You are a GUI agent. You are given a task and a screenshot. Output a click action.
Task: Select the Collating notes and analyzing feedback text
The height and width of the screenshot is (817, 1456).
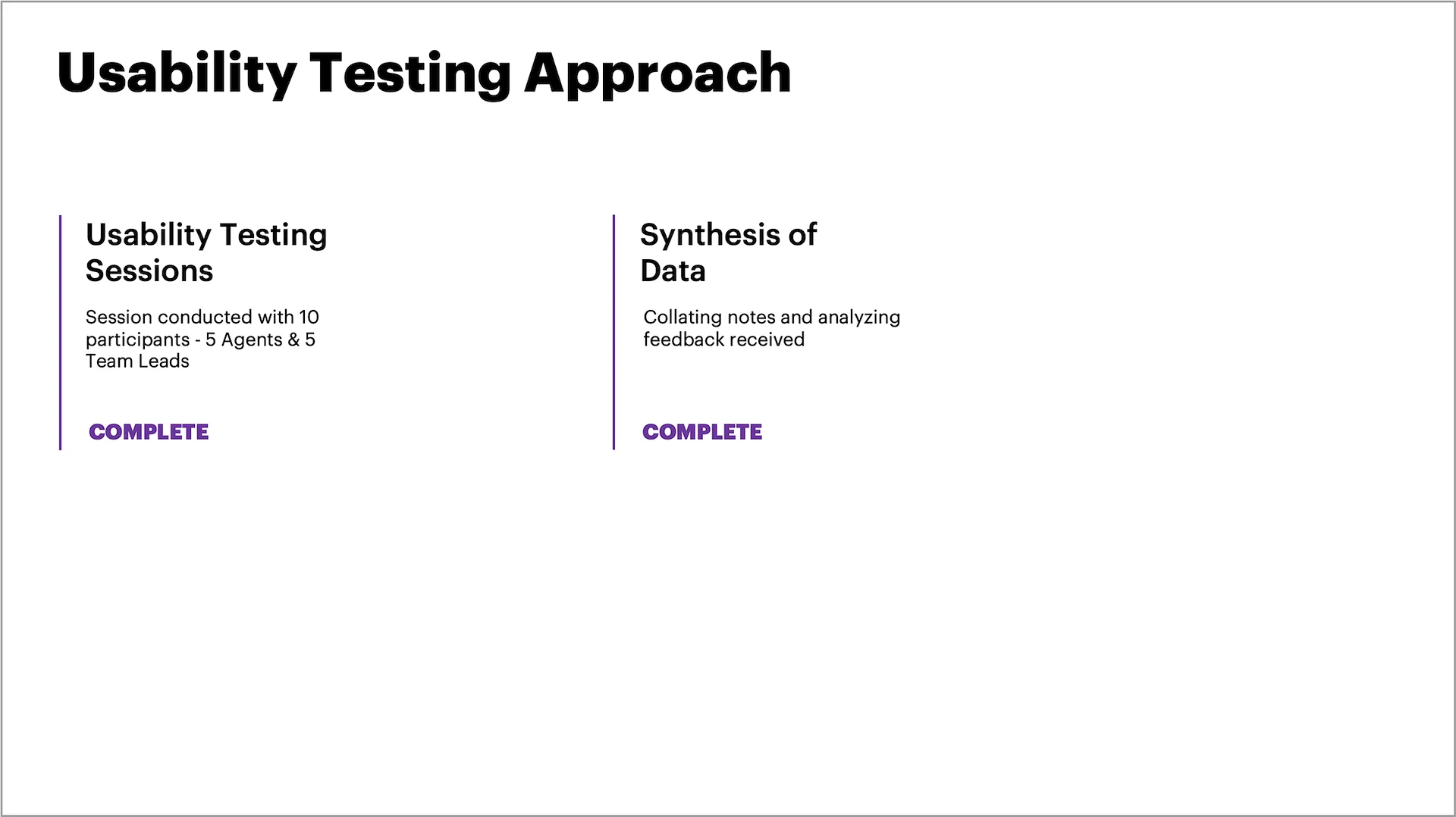pyautogui.click(x=772, y=328)
